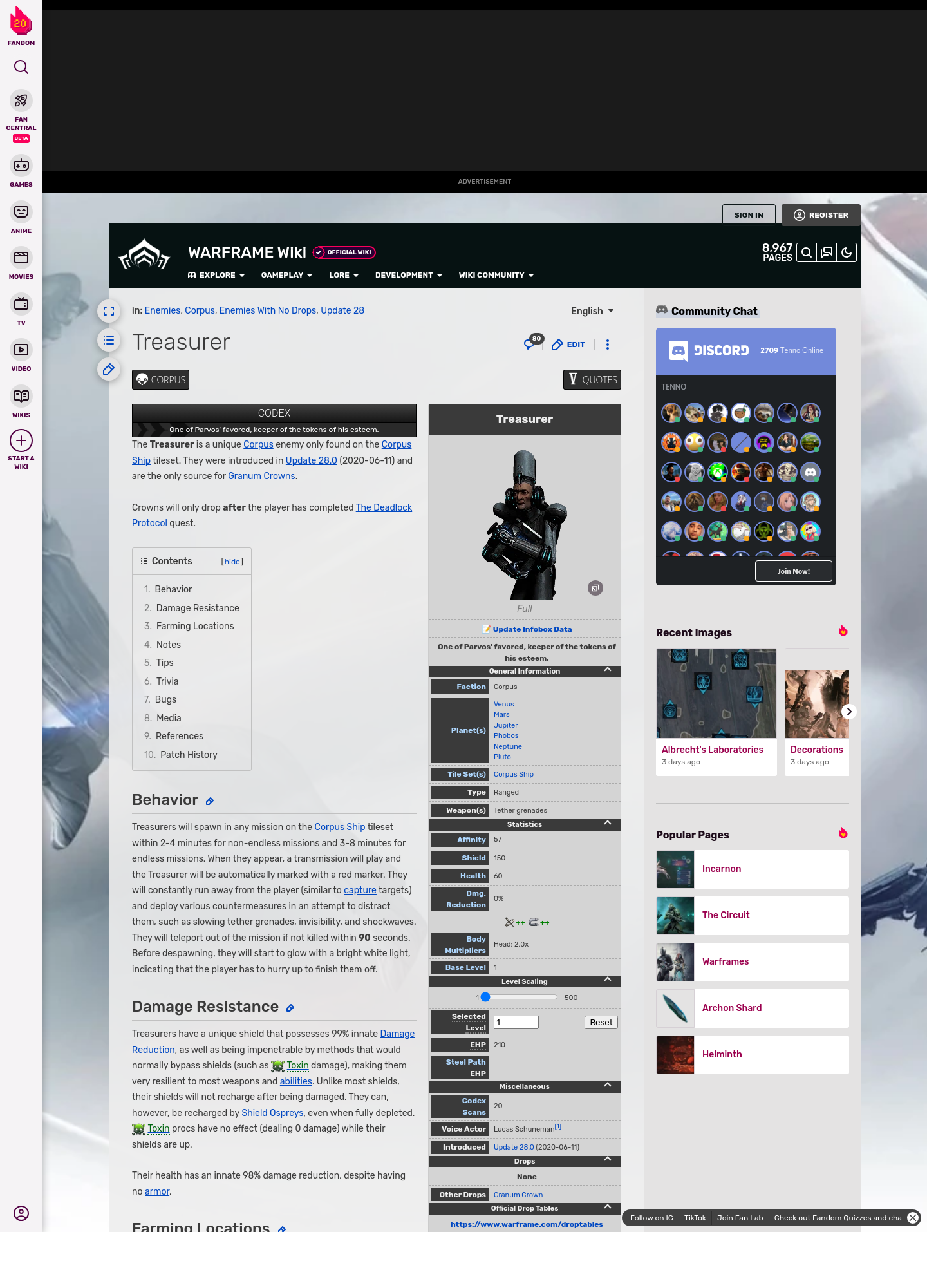Screen dimensions: 927x1288
Task: Edit the Behavior section pencil icon
Action: pyautogui.click(x=210, y=801)
